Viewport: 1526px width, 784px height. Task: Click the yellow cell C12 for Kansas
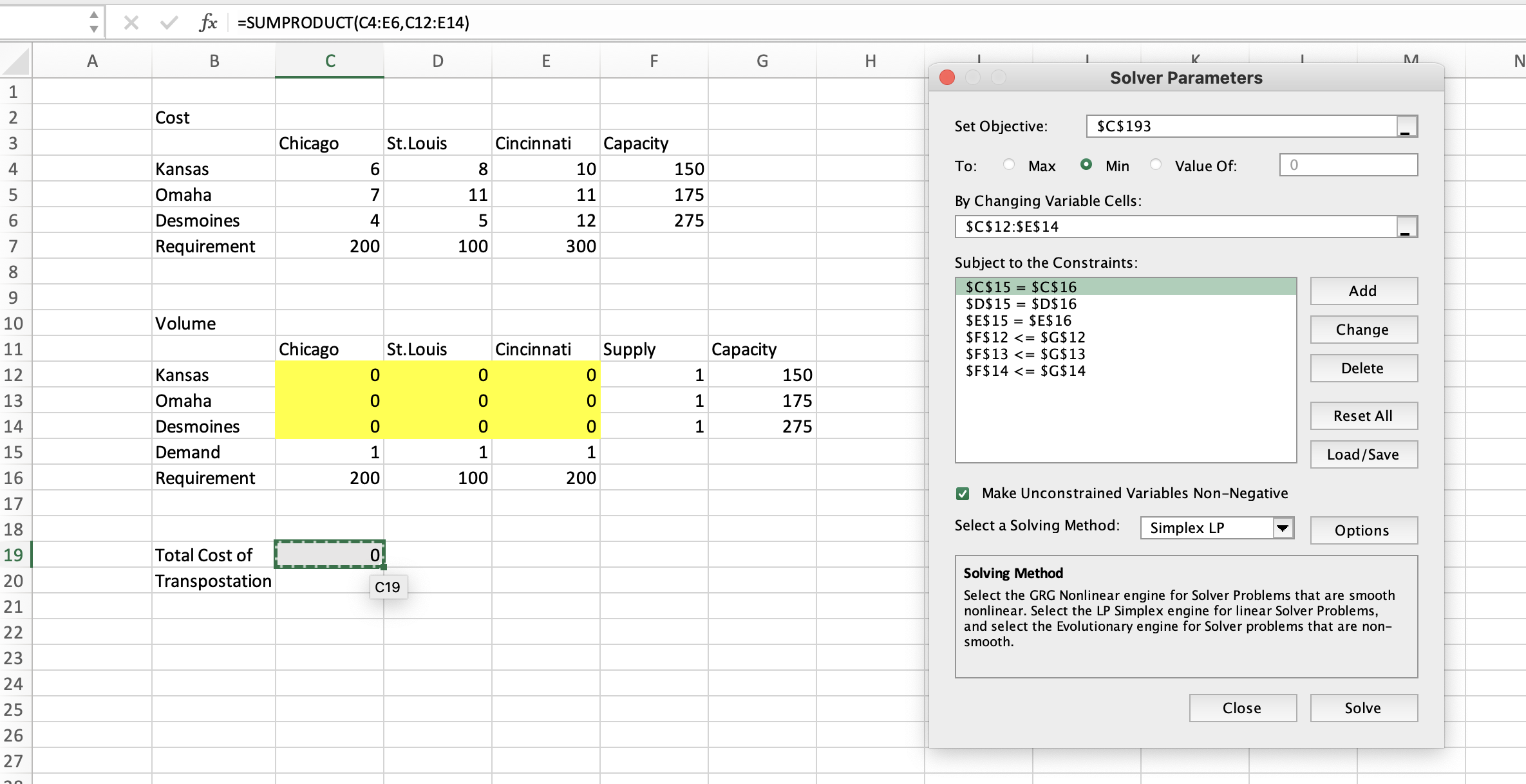pyautogui.click(x=330, y=375)
